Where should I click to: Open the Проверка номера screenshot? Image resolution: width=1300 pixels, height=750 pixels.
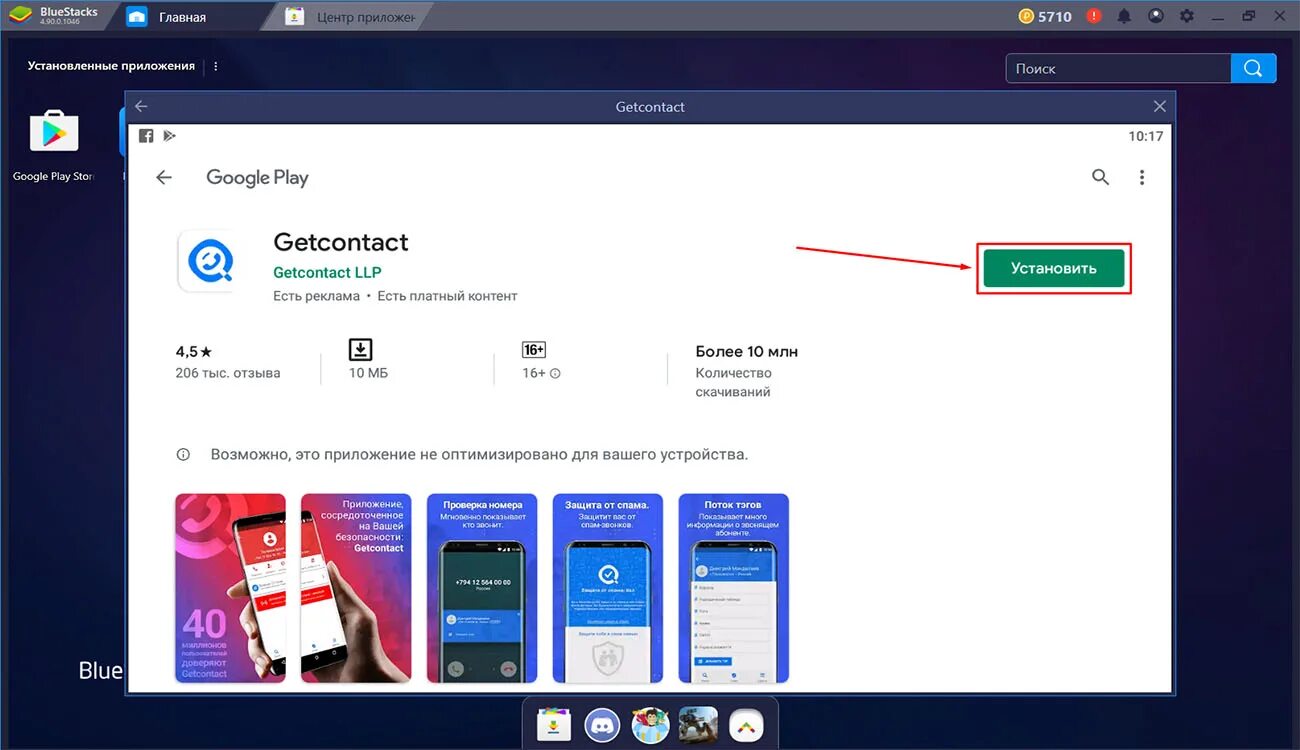(x=482, y=588)
